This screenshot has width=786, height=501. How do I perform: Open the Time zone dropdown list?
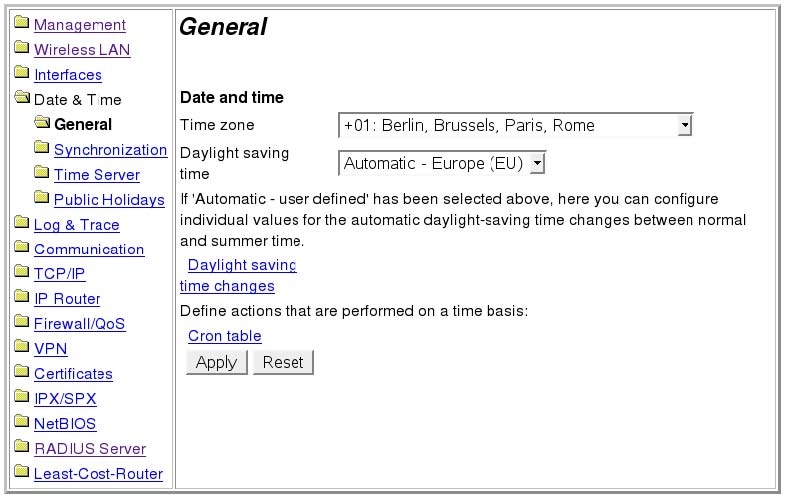[x=516, y=125]
